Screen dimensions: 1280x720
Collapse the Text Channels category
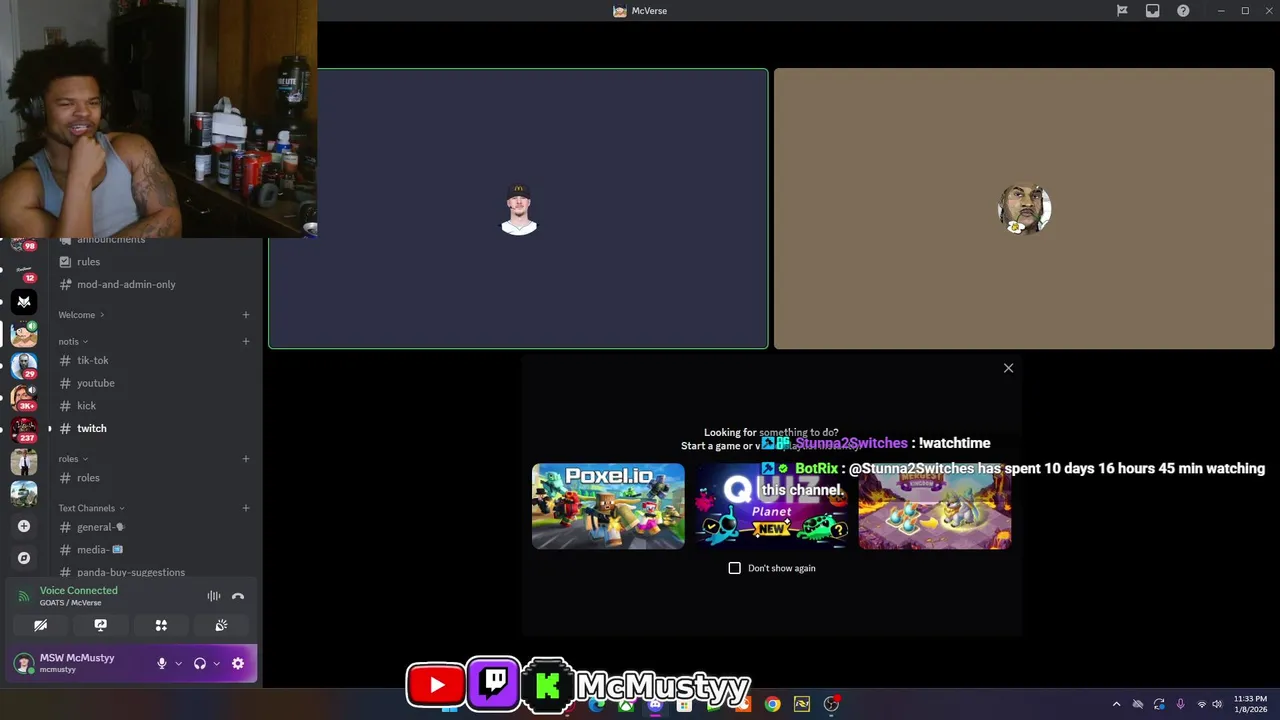click(x=91, y=508)
